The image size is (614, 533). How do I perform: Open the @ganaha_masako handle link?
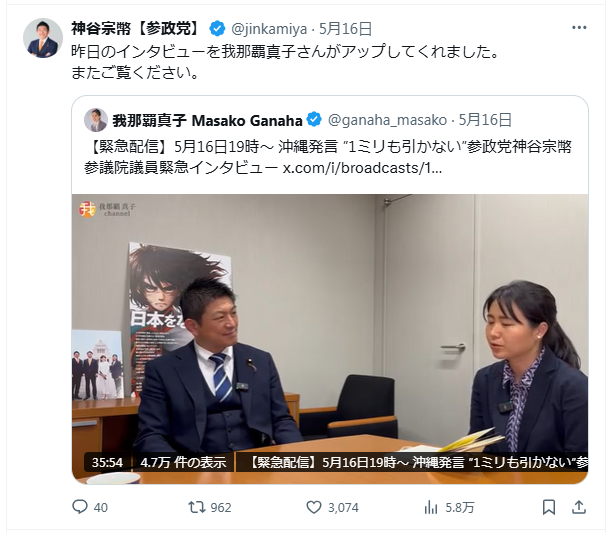coord(387,120)
